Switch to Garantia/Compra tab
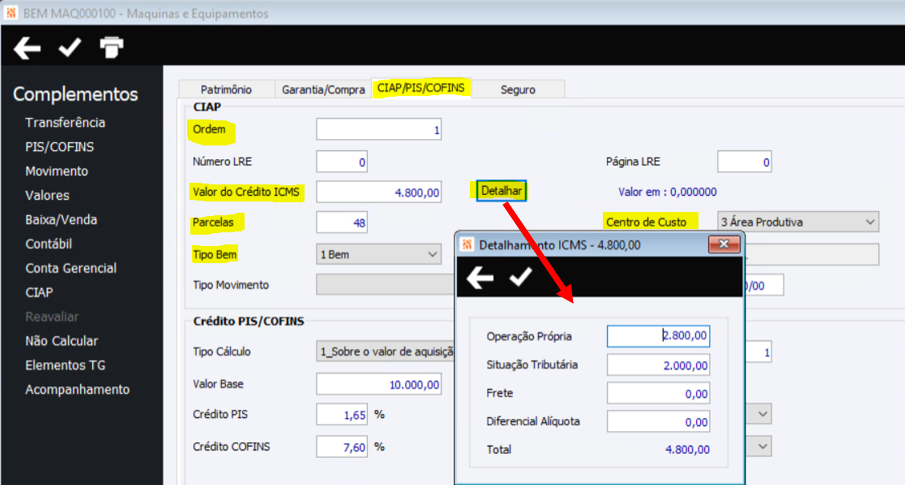This screenshot has width=905, height=485. pyautogui.click(x=323, y=89)
